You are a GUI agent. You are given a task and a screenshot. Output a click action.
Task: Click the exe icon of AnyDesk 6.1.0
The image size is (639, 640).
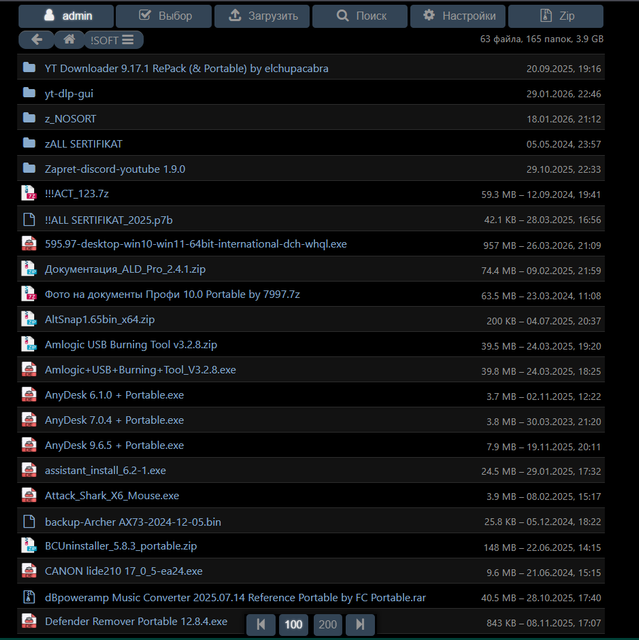click(29, 395)
